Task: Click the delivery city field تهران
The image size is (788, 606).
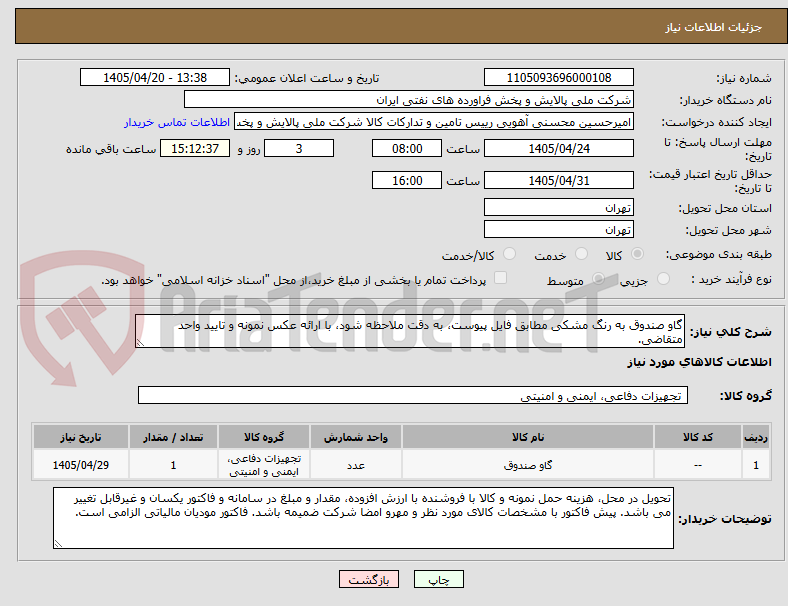Action: pos(559,229)
